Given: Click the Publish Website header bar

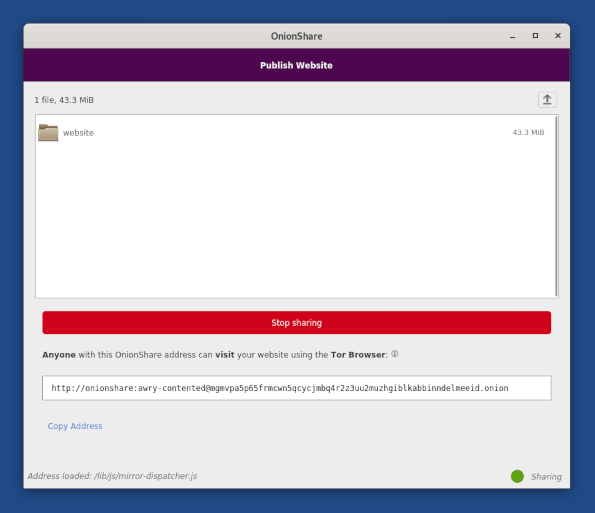Looking at the screenshot, I should pos(296,65).
